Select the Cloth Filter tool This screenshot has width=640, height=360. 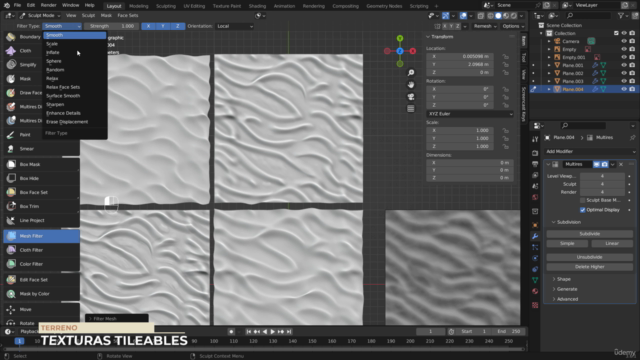tap(41, 250)
